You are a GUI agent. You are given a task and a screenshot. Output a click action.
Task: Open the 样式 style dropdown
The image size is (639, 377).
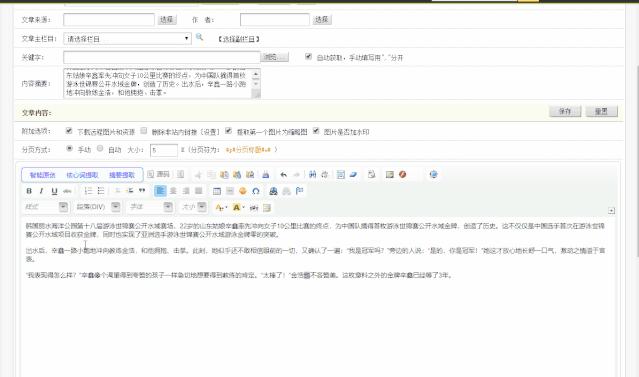click(x=46, y=207)
